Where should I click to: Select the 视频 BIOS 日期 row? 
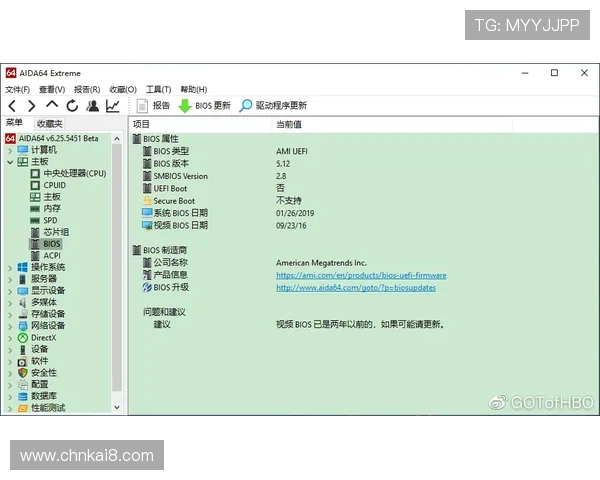point(364,225)
